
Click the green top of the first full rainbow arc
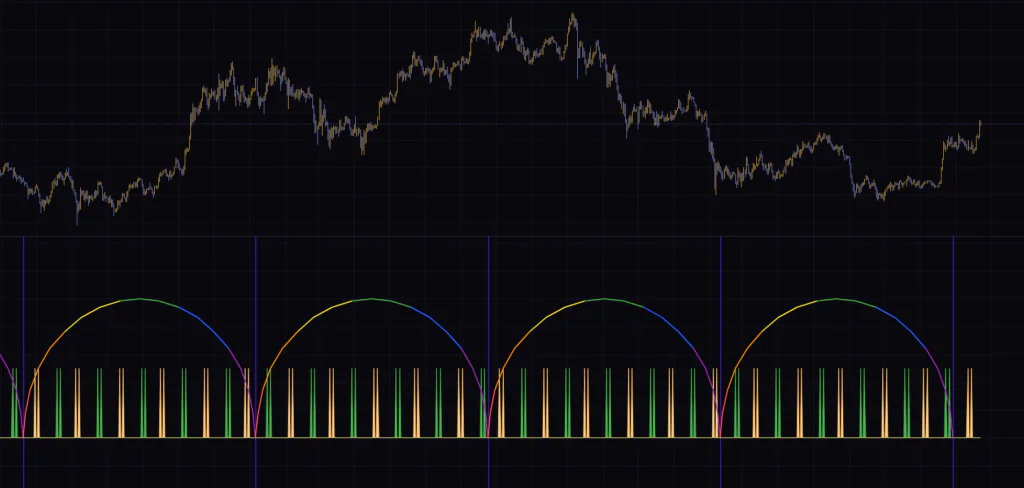click(140, 299)
